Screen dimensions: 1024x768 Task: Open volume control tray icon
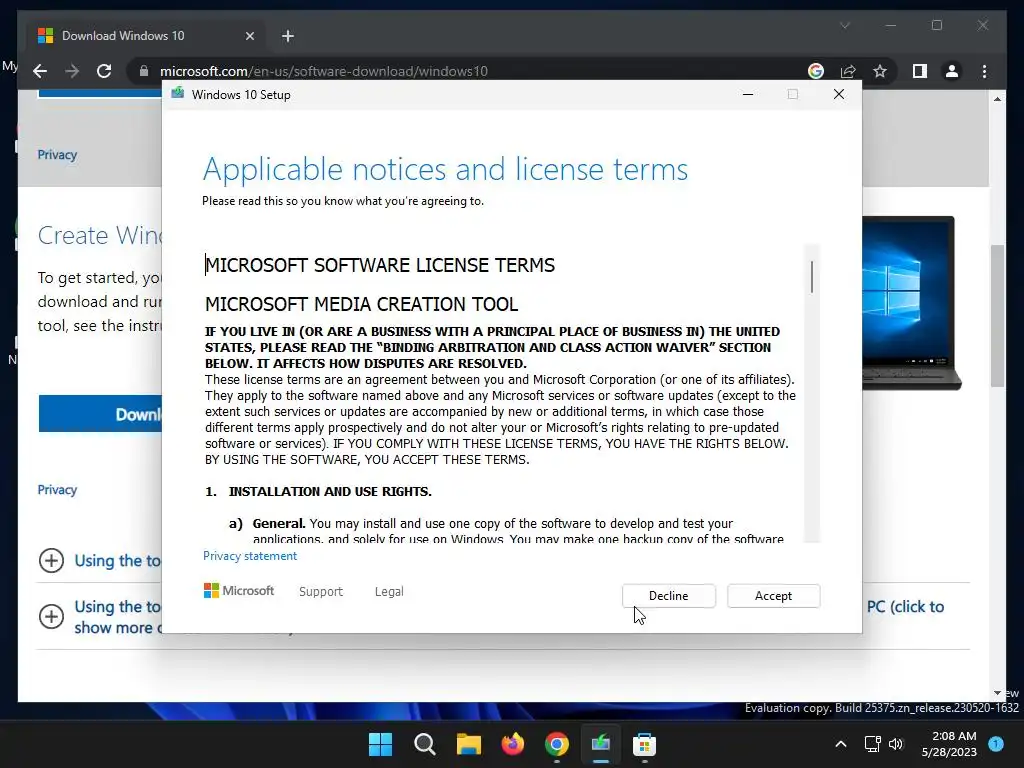[896, 744]
